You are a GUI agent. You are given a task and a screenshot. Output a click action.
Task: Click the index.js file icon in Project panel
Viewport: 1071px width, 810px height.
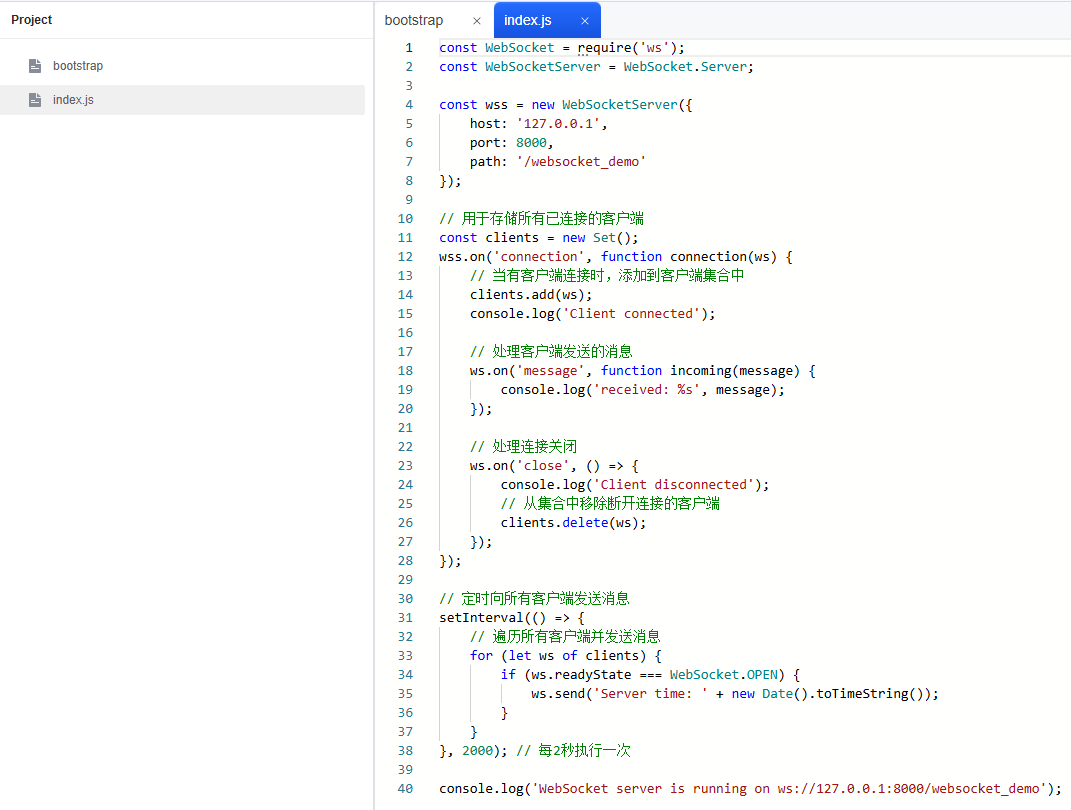[35, 100]
